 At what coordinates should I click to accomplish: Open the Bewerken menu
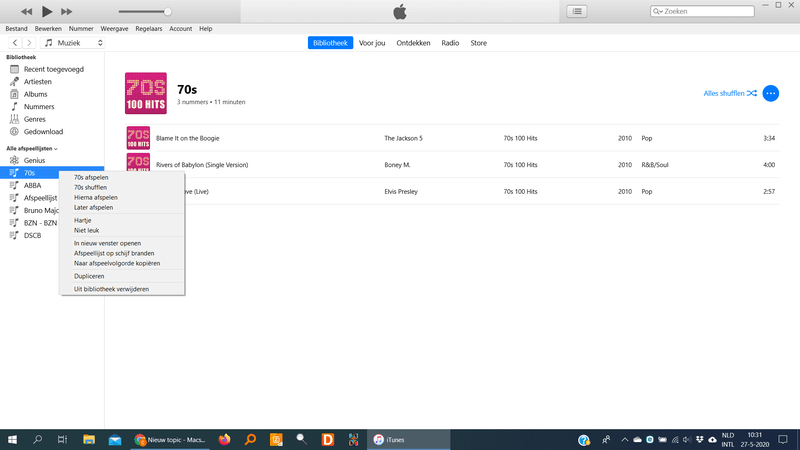coord(48,29)
